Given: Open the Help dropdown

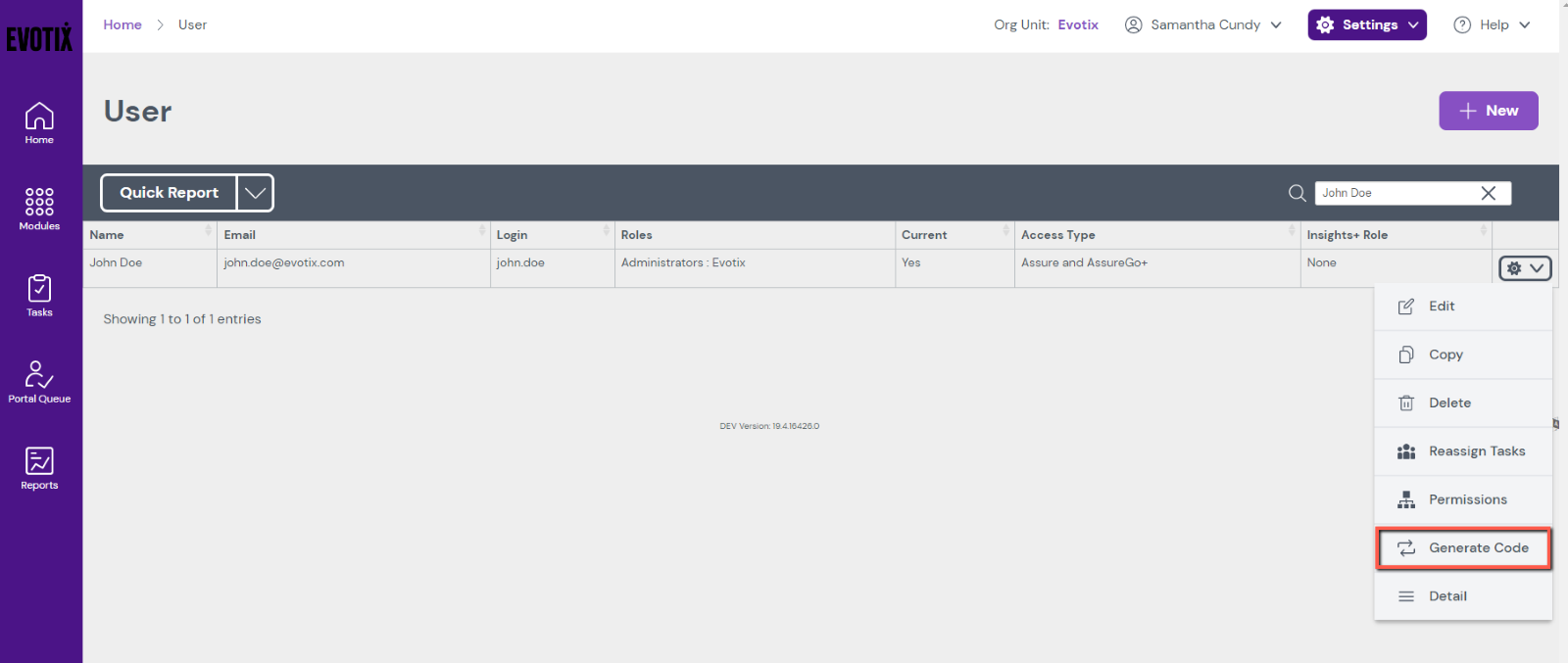Looking at the screenshot, I should pyautogui.click(x=1492, y=24).
